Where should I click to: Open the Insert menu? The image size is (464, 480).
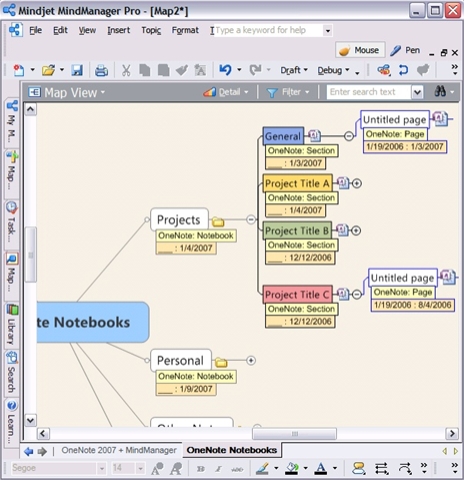point(119,30)
